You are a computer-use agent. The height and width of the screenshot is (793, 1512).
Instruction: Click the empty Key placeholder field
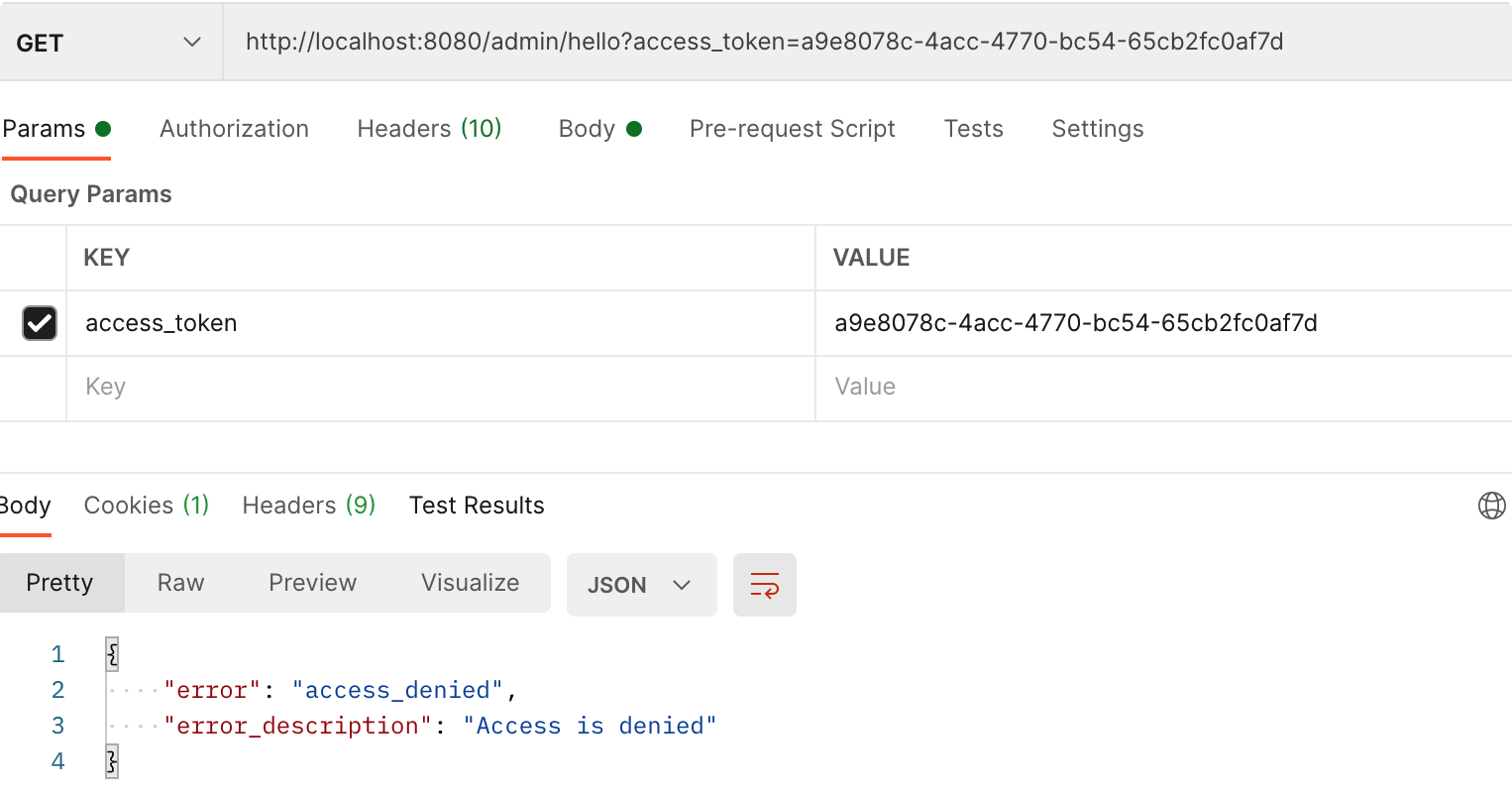pyautogui.click(x=436, y=387)
